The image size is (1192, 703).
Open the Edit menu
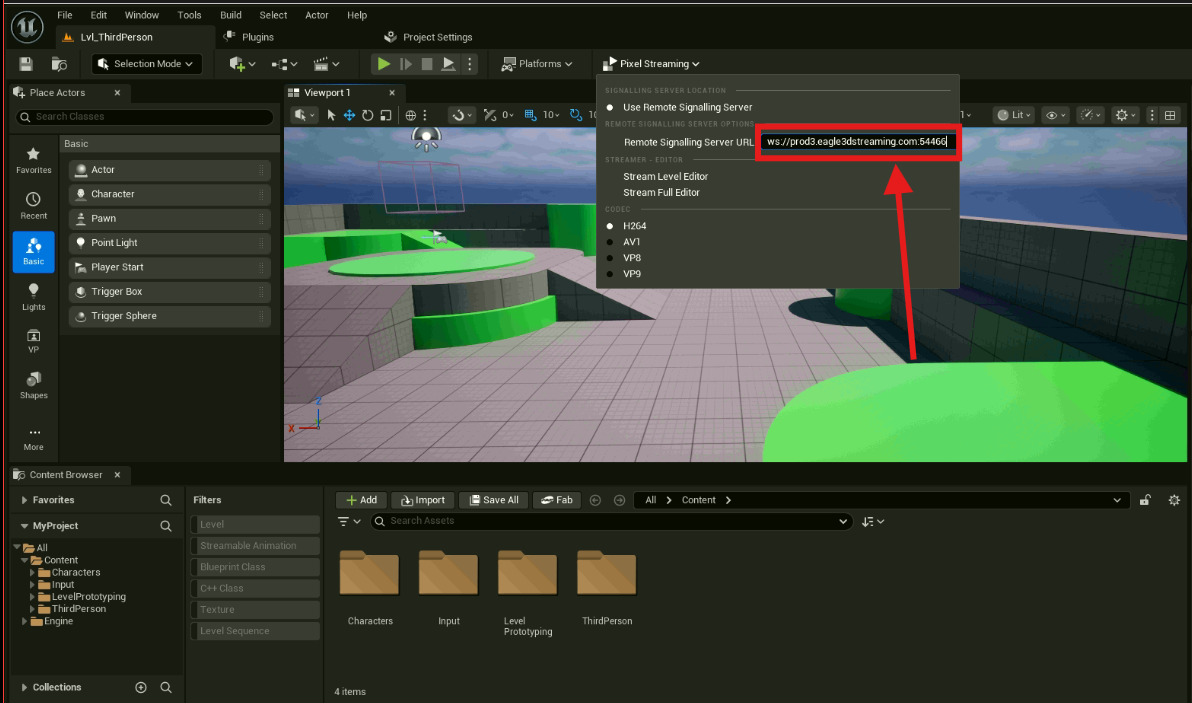pos(99,15)
